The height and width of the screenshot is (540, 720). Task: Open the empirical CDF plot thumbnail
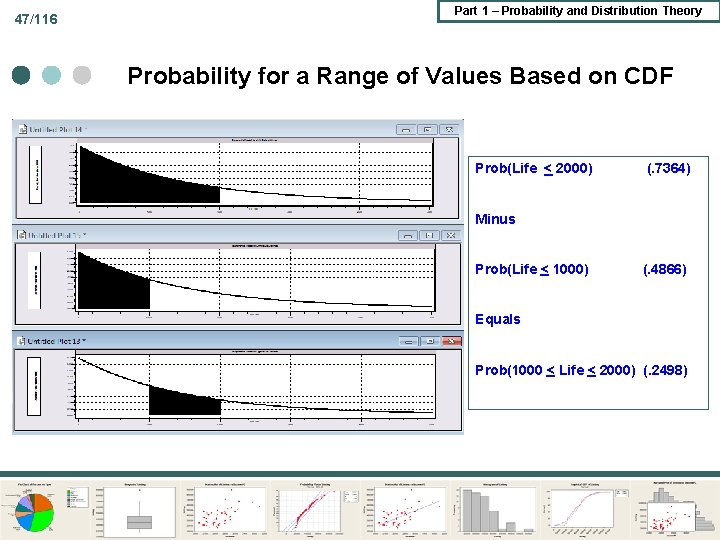(x=585, y=510)
